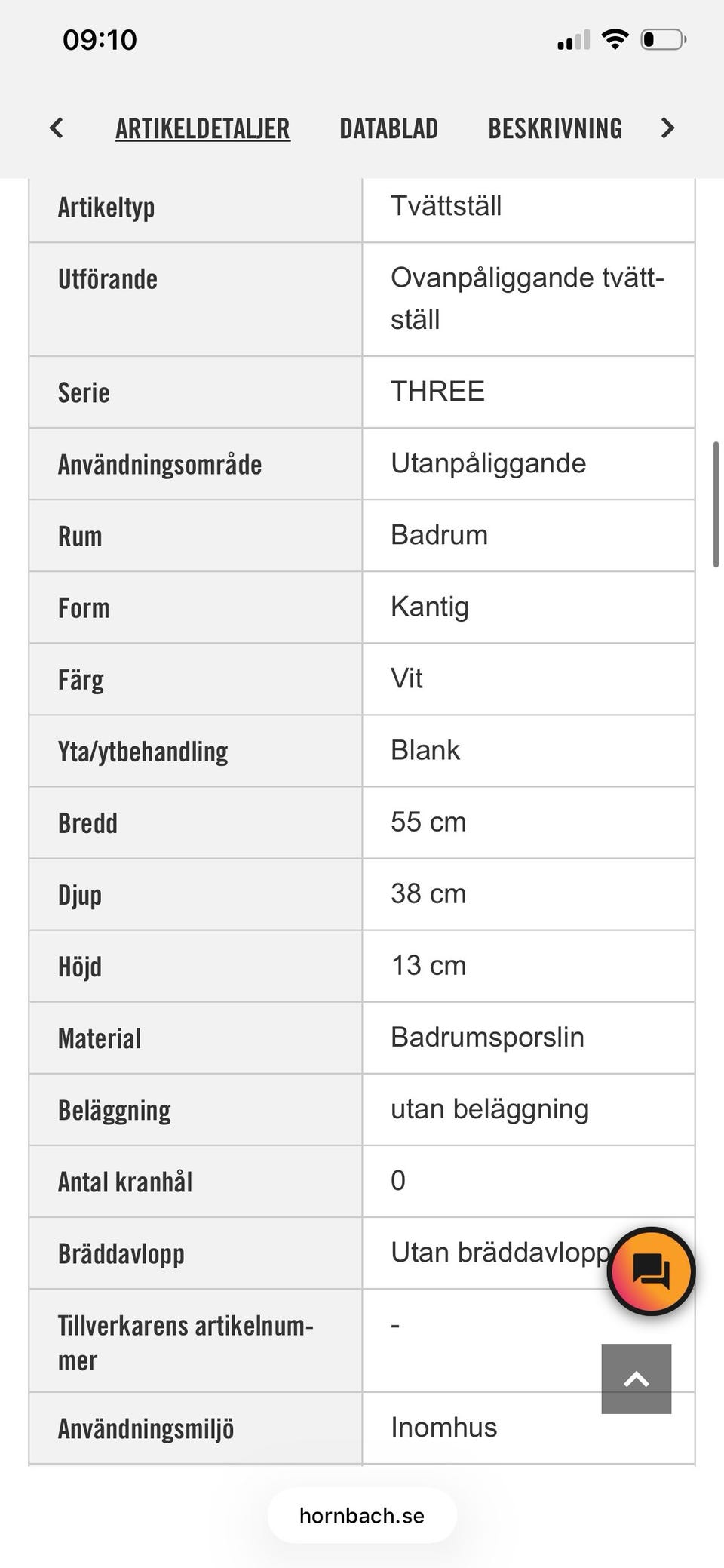Image resolution: width=724 pixels, height=1568 pixels.
Task: Select the Artikeldetaljer tab
Action: tap(203, 128)
